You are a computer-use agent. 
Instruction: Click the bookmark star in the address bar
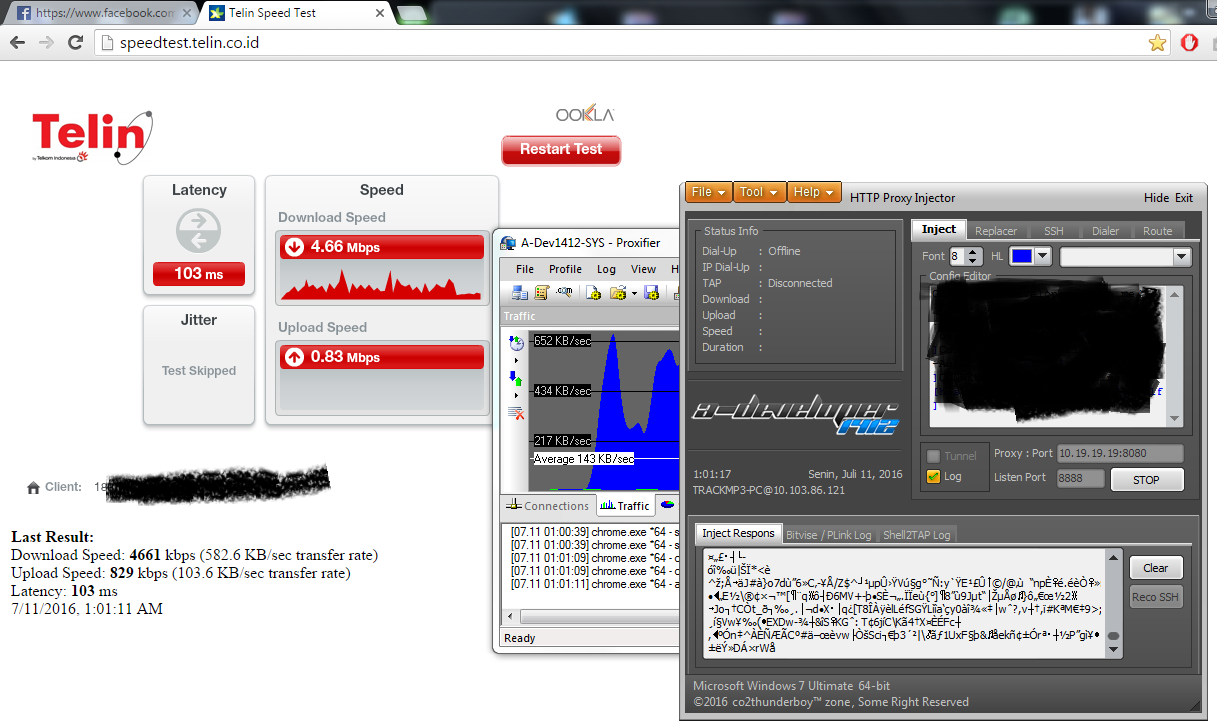coord(1157,42)
